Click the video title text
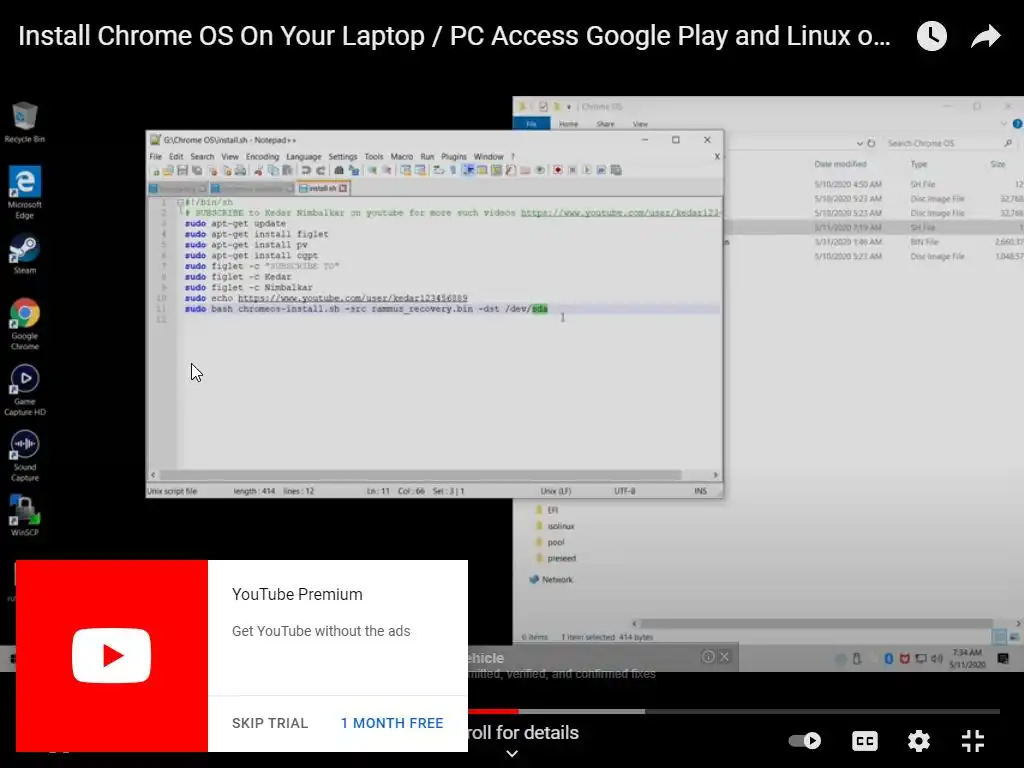Viewport: 1024px width, 768px height. click(x=455, y=36)
